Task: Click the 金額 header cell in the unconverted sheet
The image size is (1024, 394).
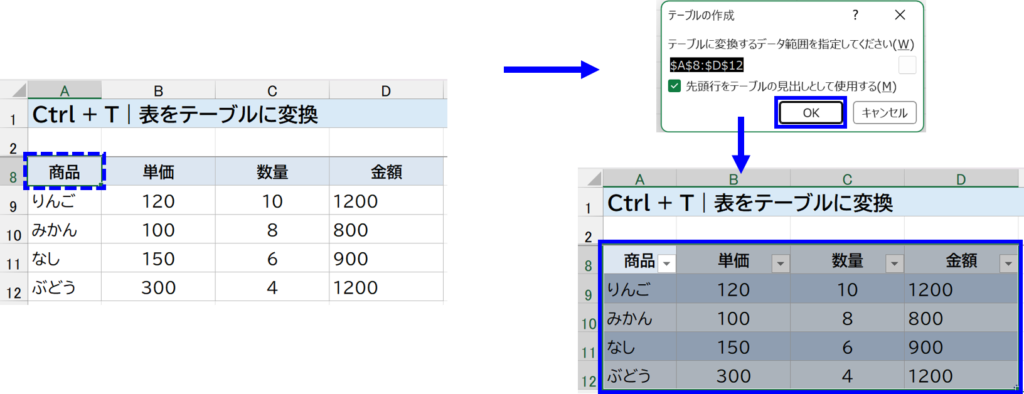Action: coord(387,172)
